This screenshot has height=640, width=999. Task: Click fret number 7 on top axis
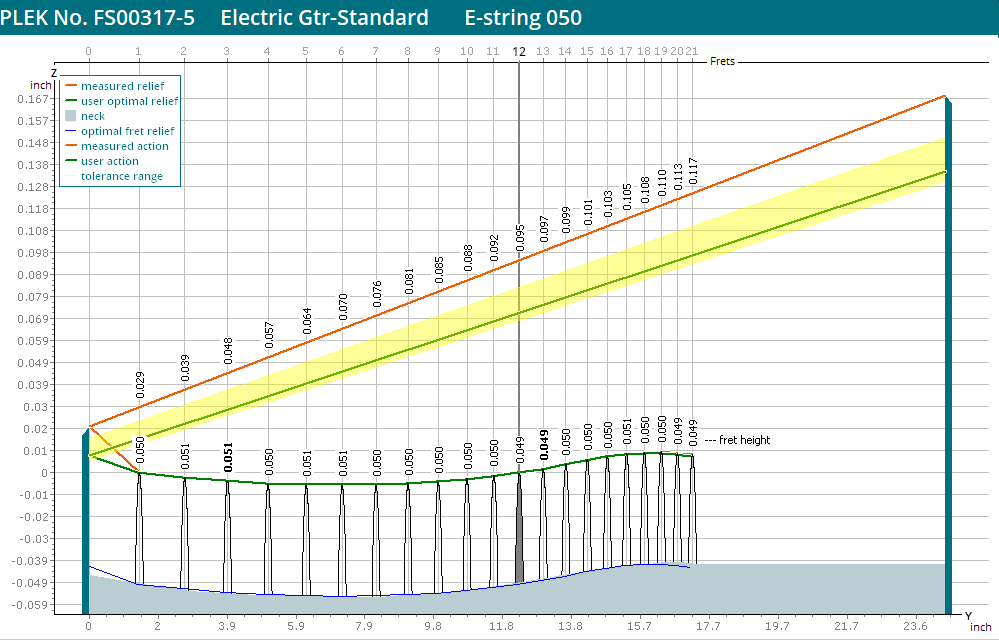coord(375,51)
